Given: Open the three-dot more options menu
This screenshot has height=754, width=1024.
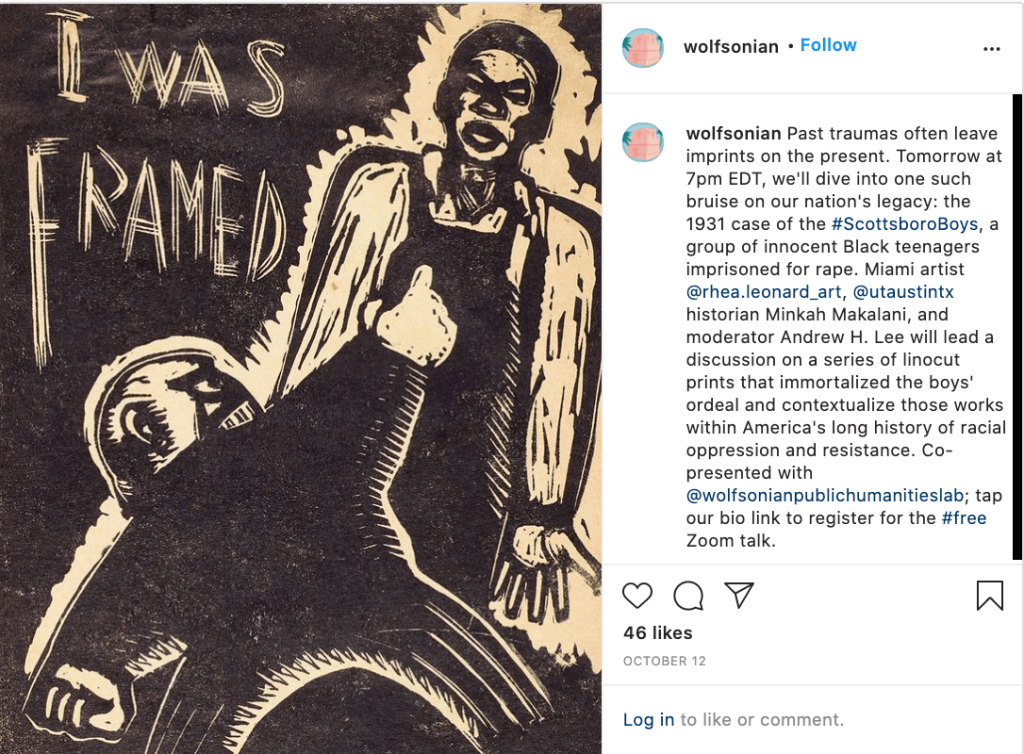Looking at the screenshot, I should [991, 48].
